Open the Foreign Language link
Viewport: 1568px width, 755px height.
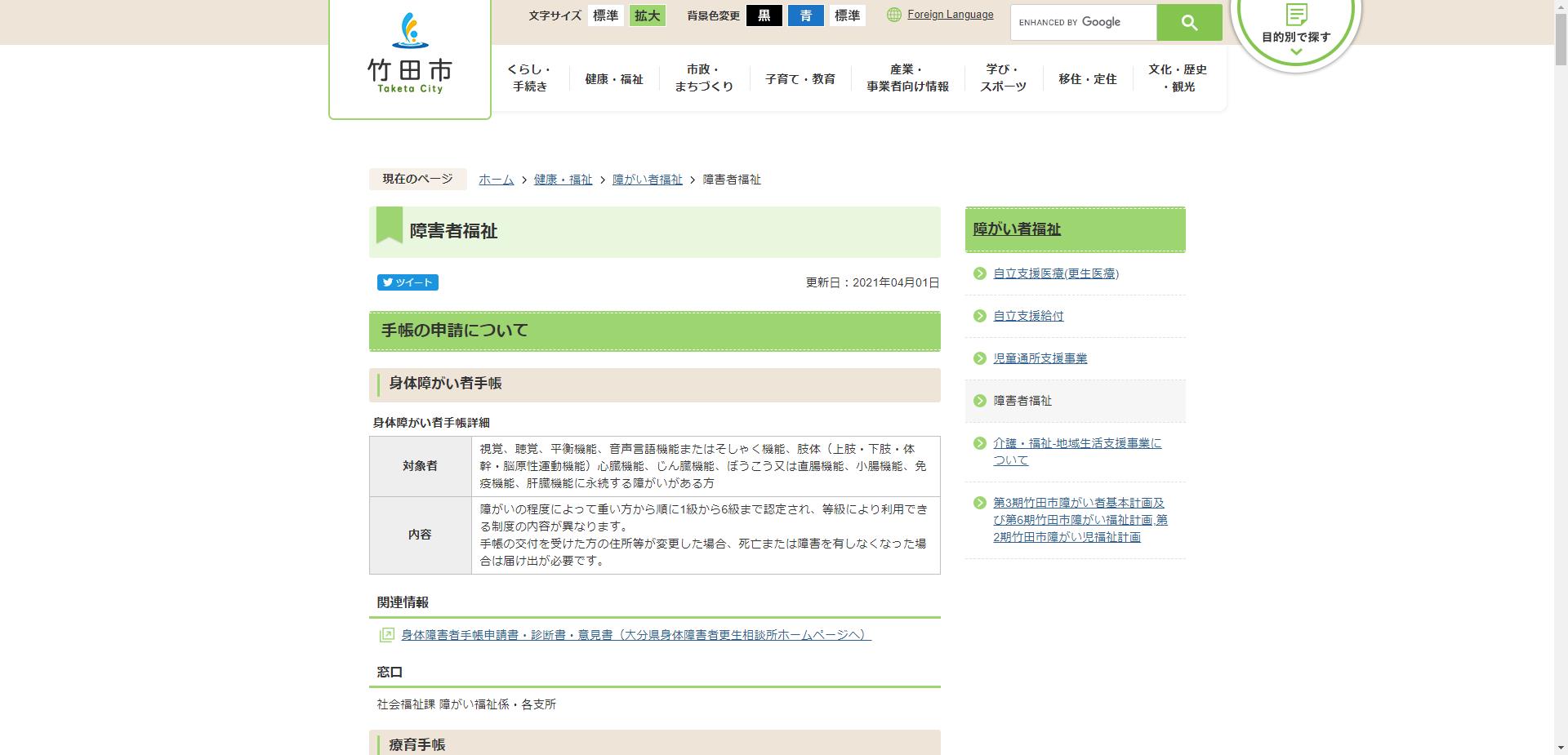(x=950, y=14)
